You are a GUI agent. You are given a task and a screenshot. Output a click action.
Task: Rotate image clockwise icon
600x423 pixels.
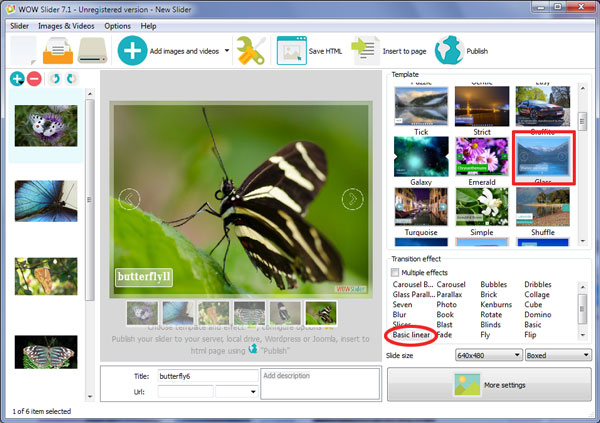pos(71,79)
